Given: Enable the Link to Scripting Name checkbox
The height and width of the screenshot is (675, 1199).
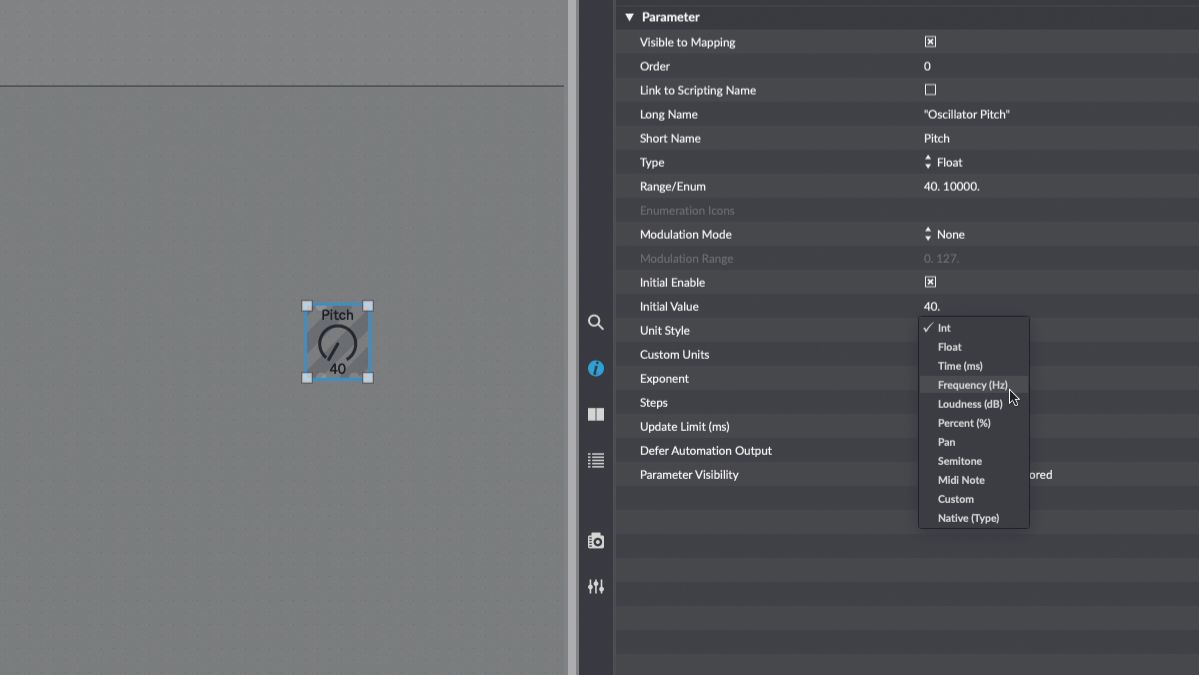Looking at the screenshot, I should (929, 89).
